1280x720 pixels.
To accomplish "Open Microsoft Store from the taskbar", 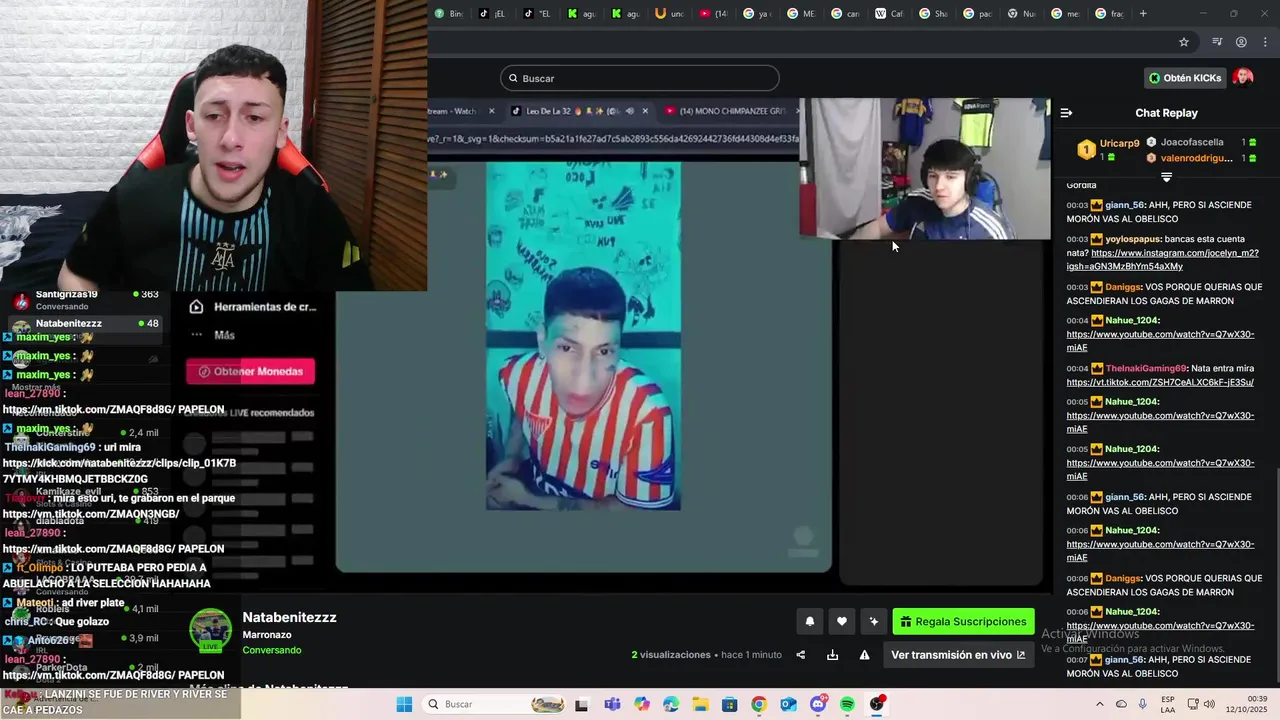I will click(x=730, y=704).
